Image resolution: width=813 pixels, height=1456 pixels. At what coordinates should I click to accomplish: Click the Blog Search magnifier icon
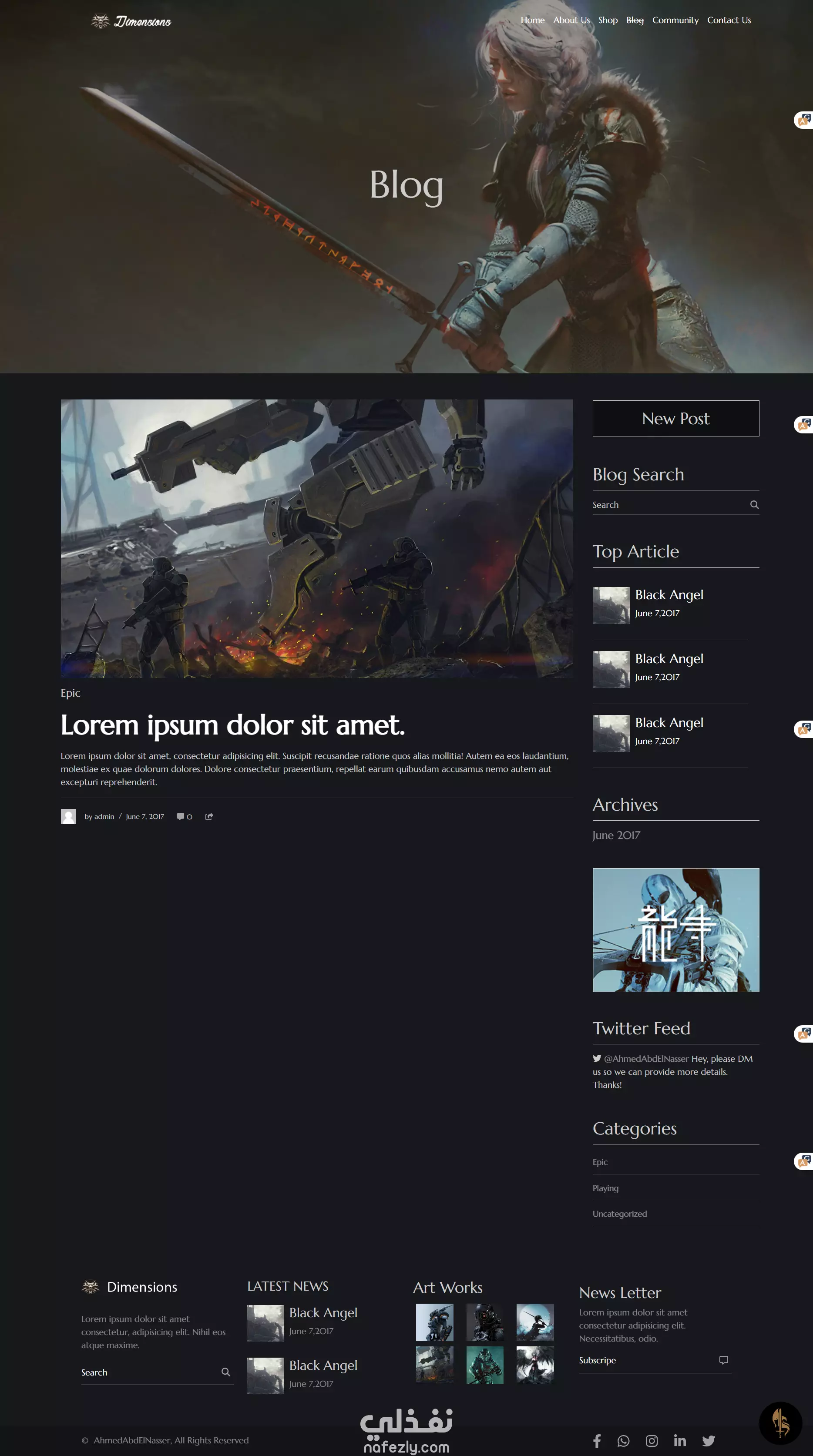click(754, 505)
